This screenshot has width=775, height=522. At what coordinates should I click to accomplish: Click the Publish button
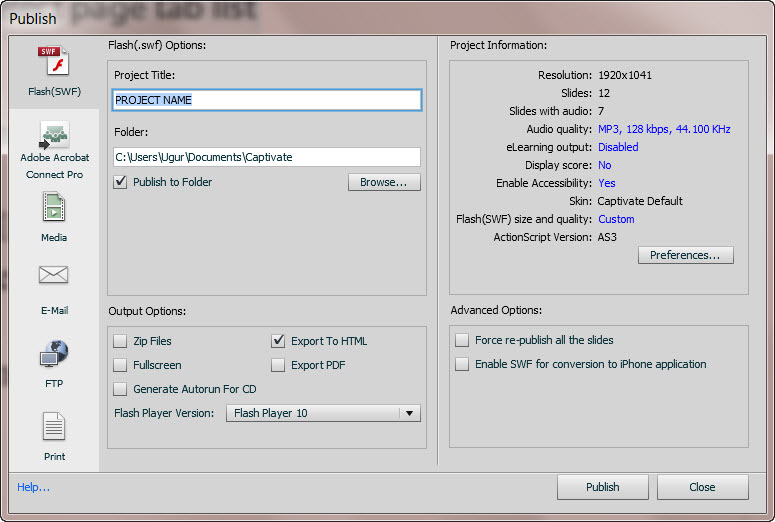(x=603, y=487)
